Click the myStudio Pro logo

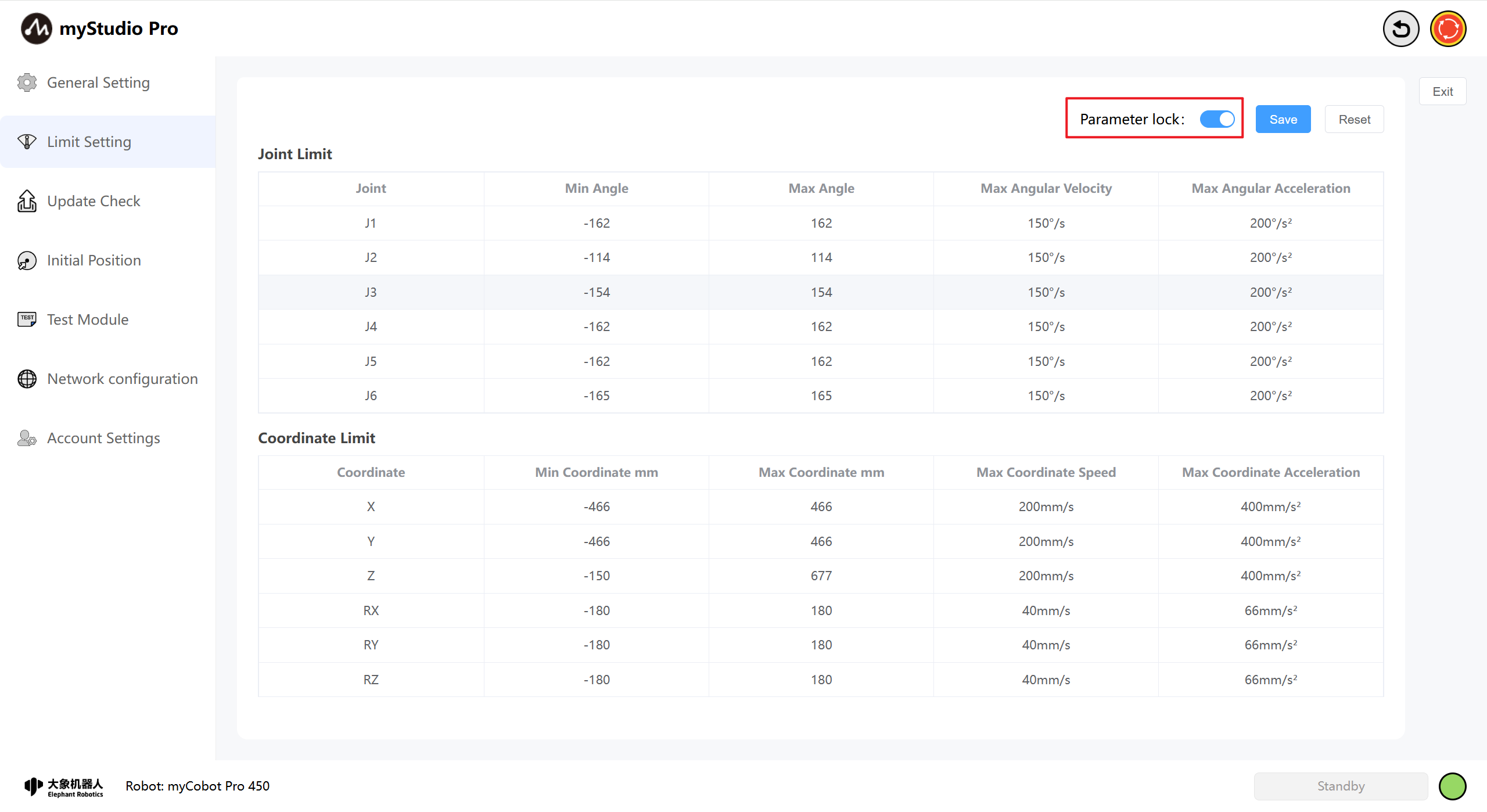pos(36,28)
